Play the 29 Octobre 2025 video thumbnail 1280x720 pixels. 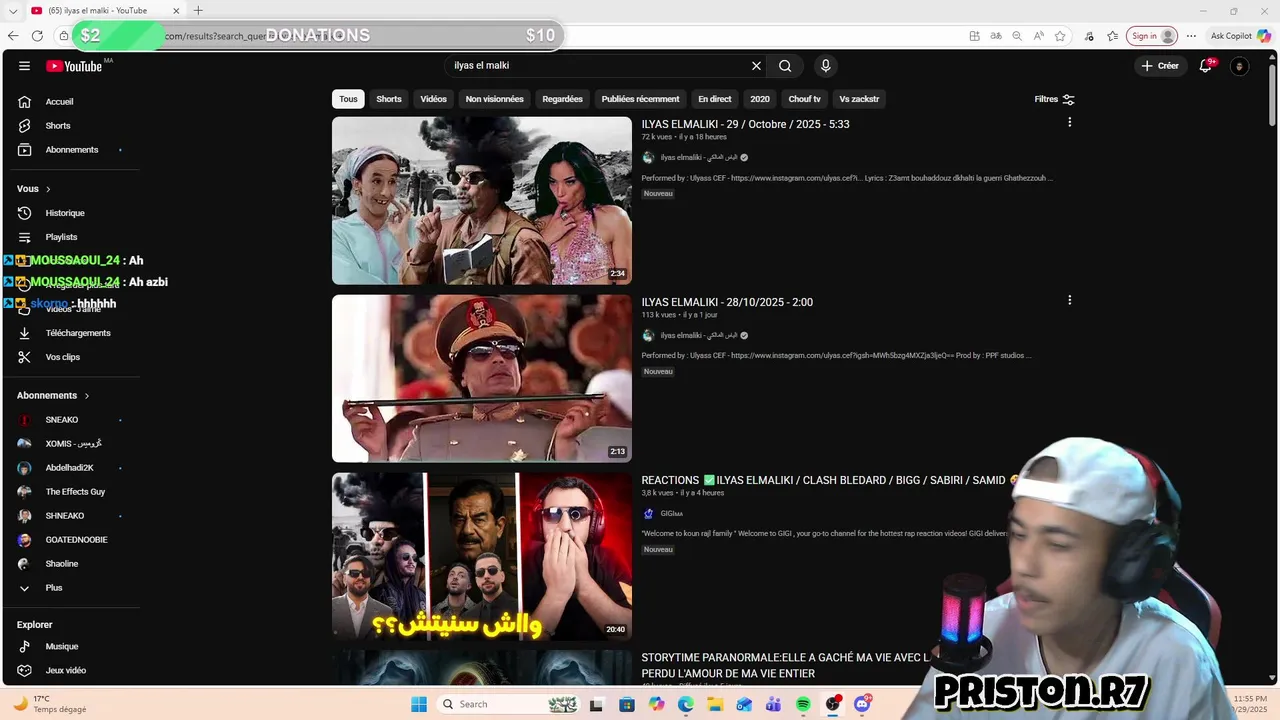click(x=482, y=201)
